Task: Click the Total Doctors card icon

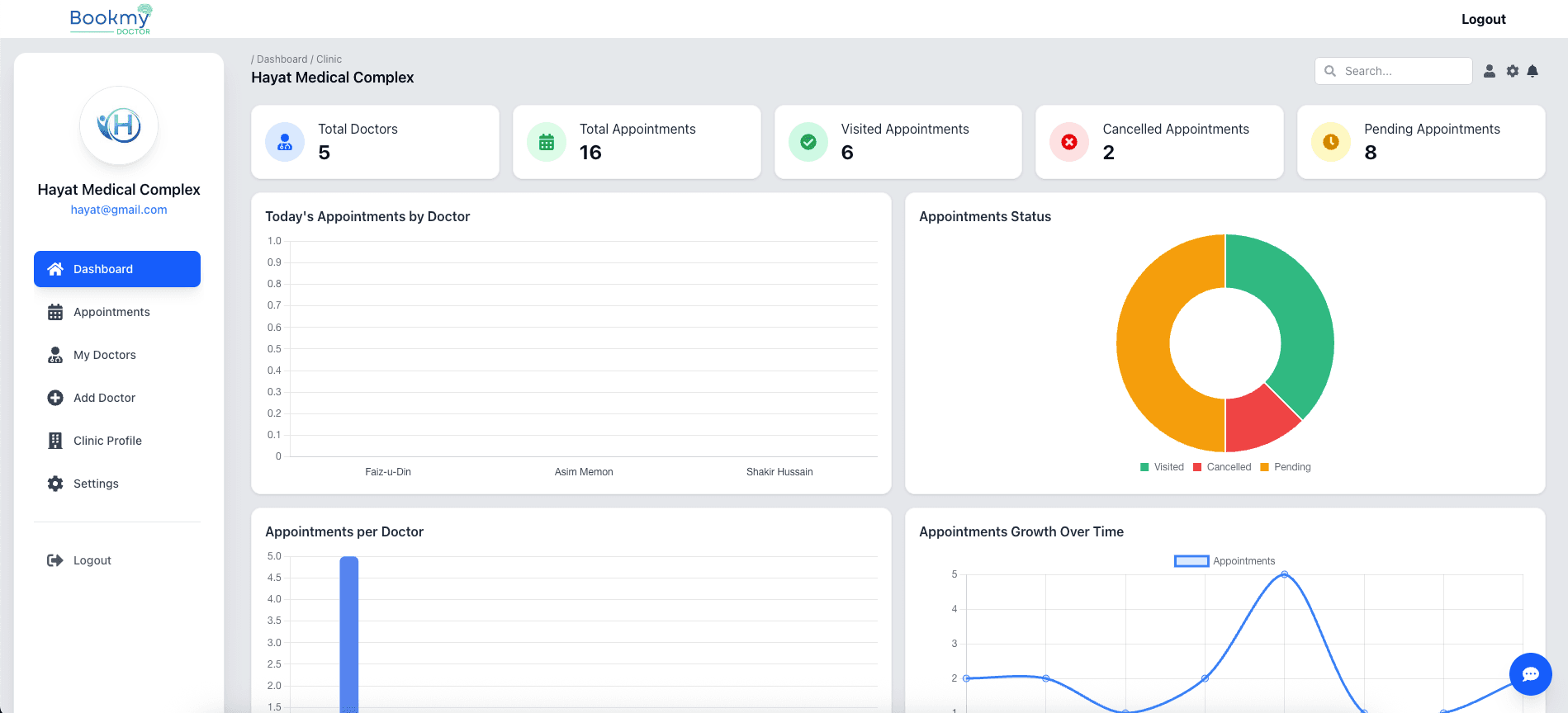Action: coord(285,142)
